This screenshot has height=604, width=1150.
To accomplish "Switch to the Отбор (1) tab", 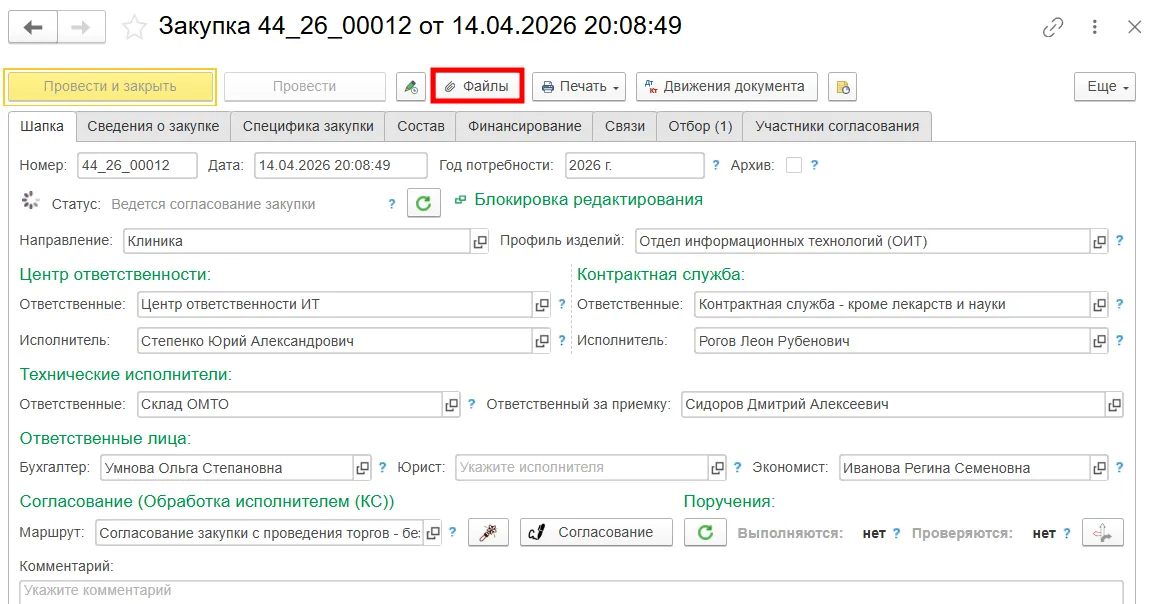I will point(700,126).
